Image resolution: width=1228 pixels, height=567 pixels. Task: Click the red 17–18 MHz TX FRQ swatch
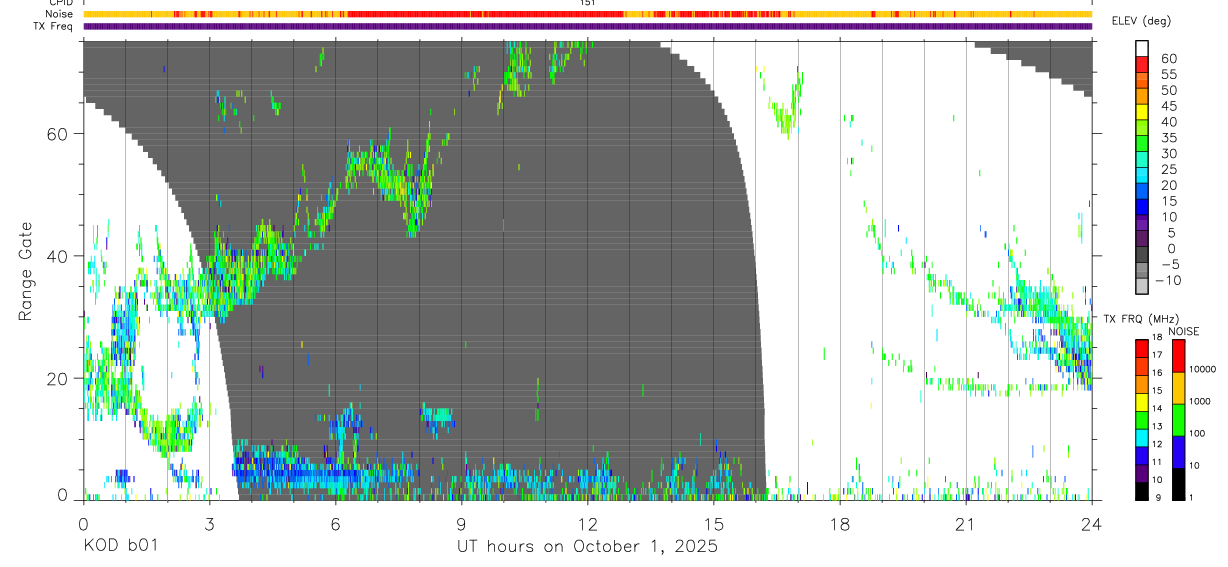[1141, 347]
